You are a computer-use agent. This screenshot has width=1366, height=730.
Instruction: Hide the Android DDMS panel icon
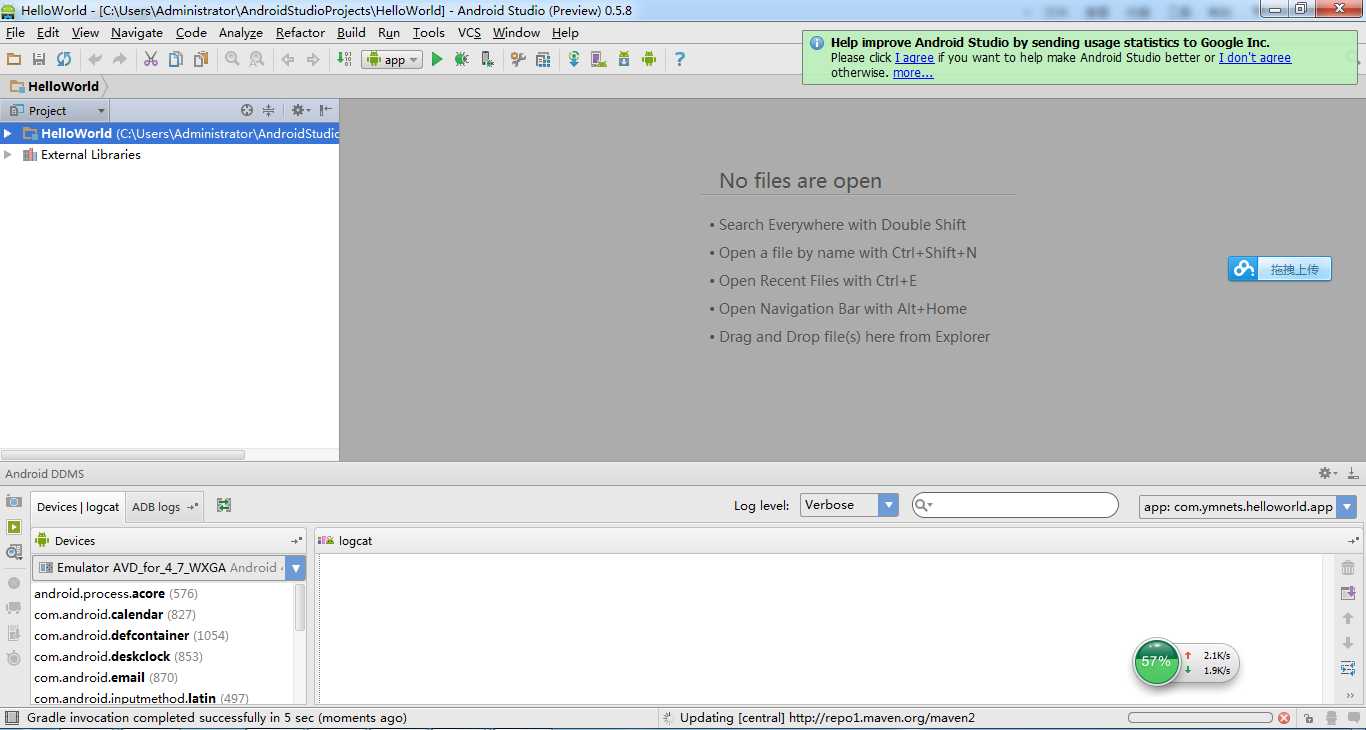pyautogui.click(x=1353, y=473)
